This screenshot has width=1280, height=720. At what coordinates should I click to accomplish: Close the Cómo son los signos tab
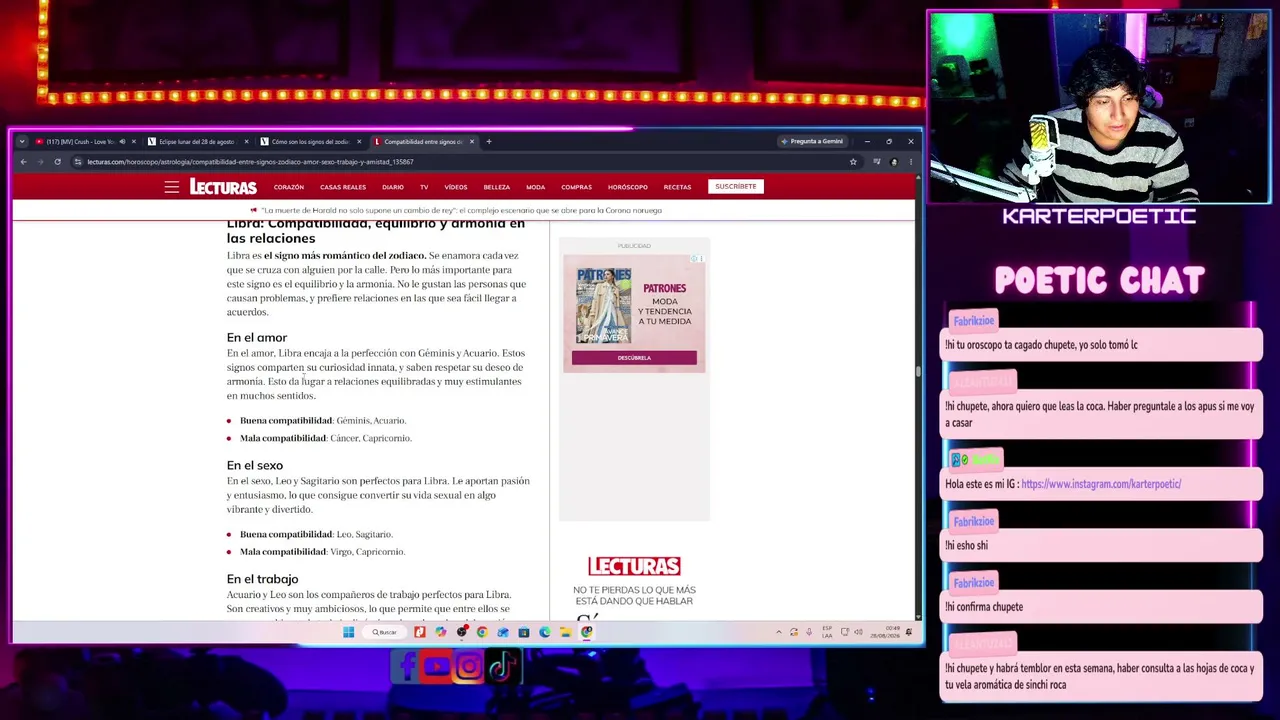pos(359,142)
